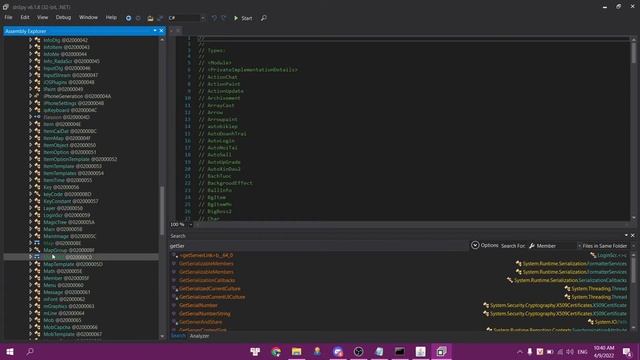Select the KeyConstant @02000057 class
This screenshot has height=360, width=640.
tap(71, 201)
